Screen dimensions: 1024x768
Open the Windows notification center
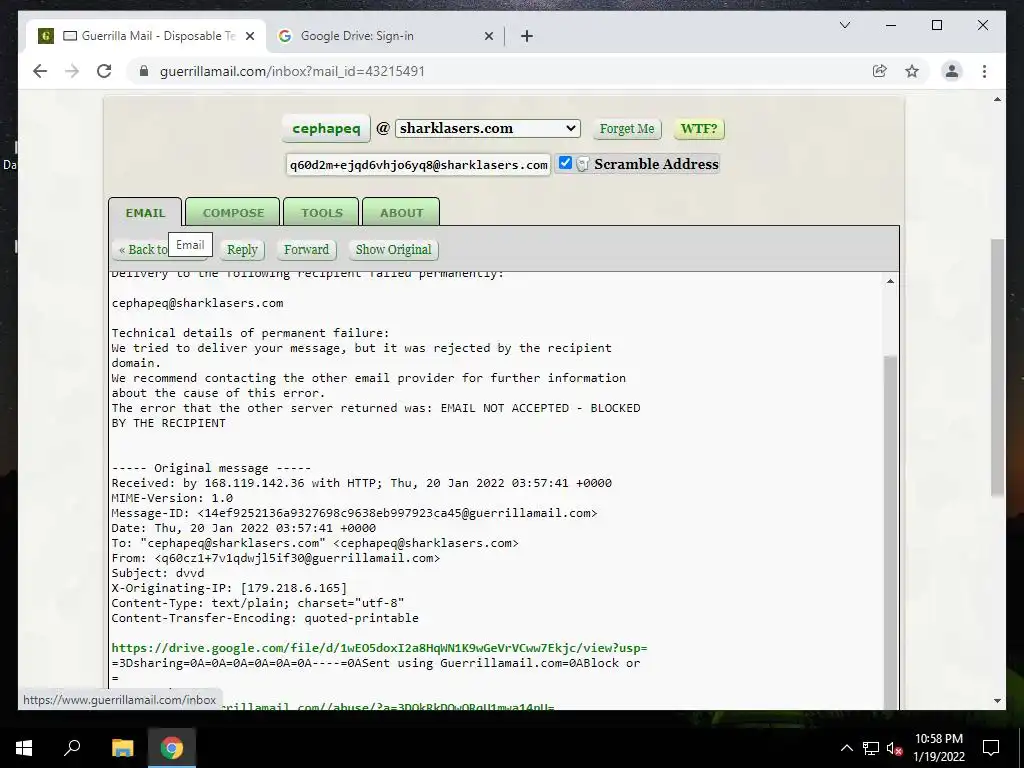(x=991, y=748)
